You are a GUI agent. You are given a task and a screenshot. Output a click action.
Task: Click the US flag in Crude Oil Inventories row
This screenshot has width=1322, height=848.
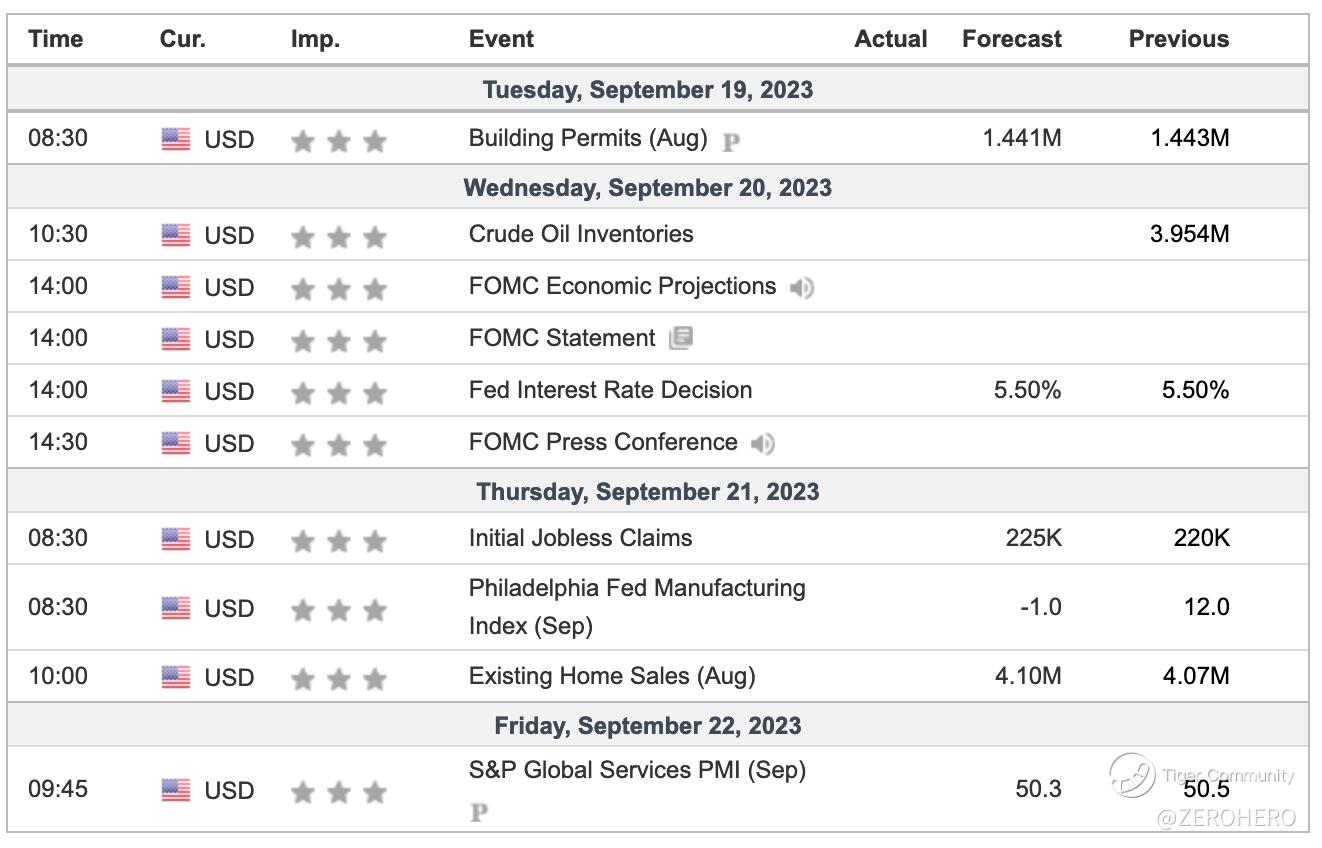176,236
